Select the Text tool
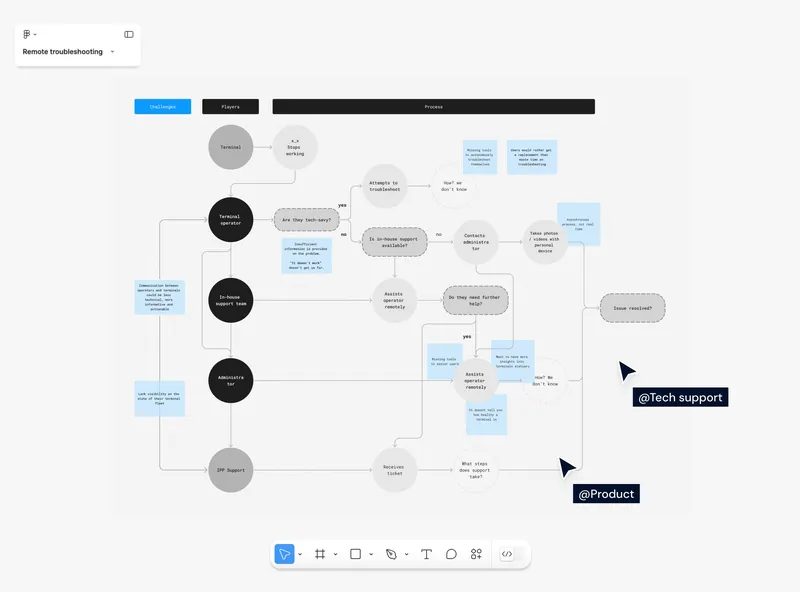Screen dimensions: 800x592 point(426,554)
